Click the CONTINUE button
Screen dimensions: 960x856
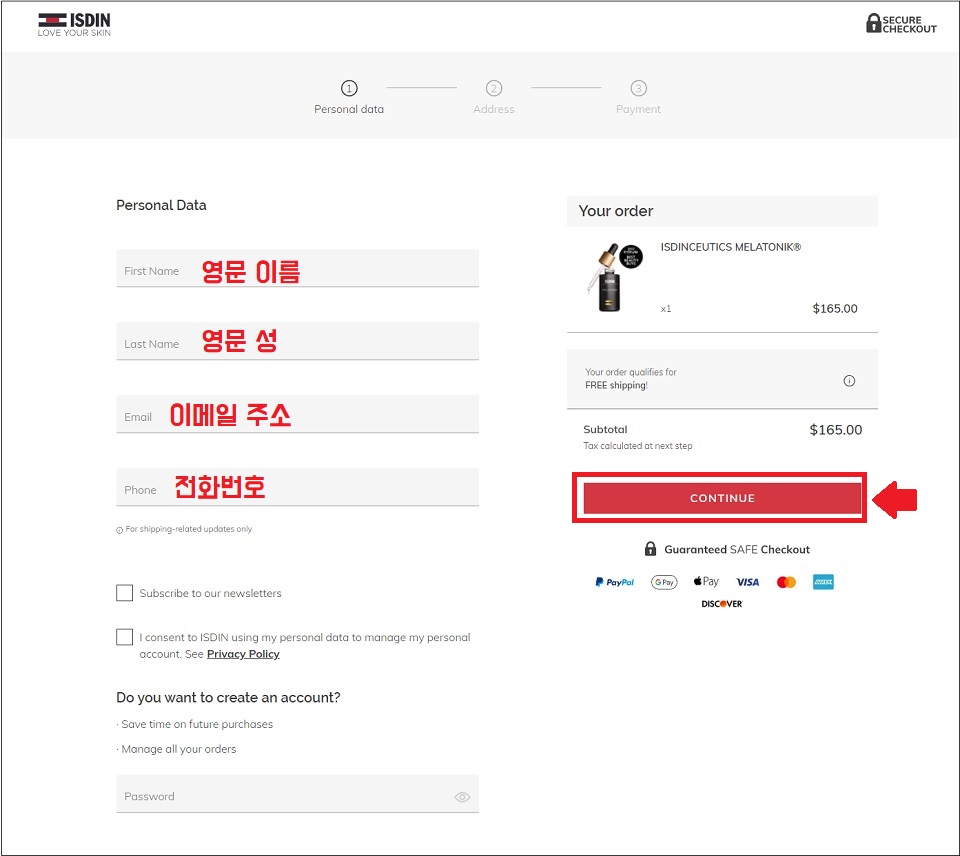(722, 498)
